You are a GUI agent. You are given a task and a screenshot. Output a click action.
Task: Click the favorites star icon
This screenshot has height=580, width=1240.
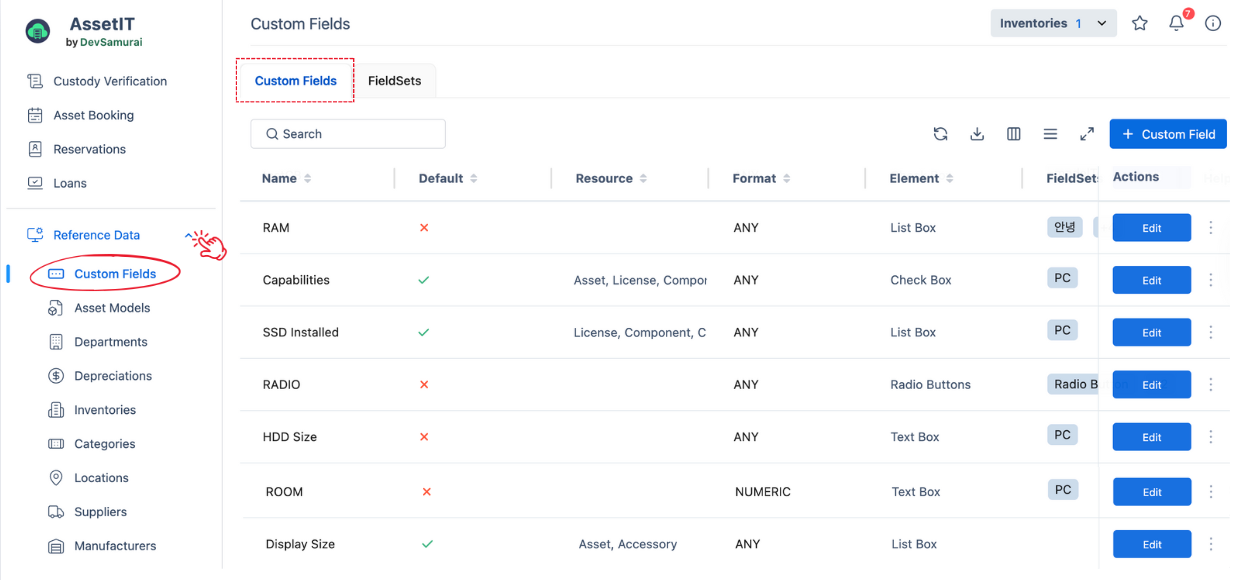(1139, 24)
